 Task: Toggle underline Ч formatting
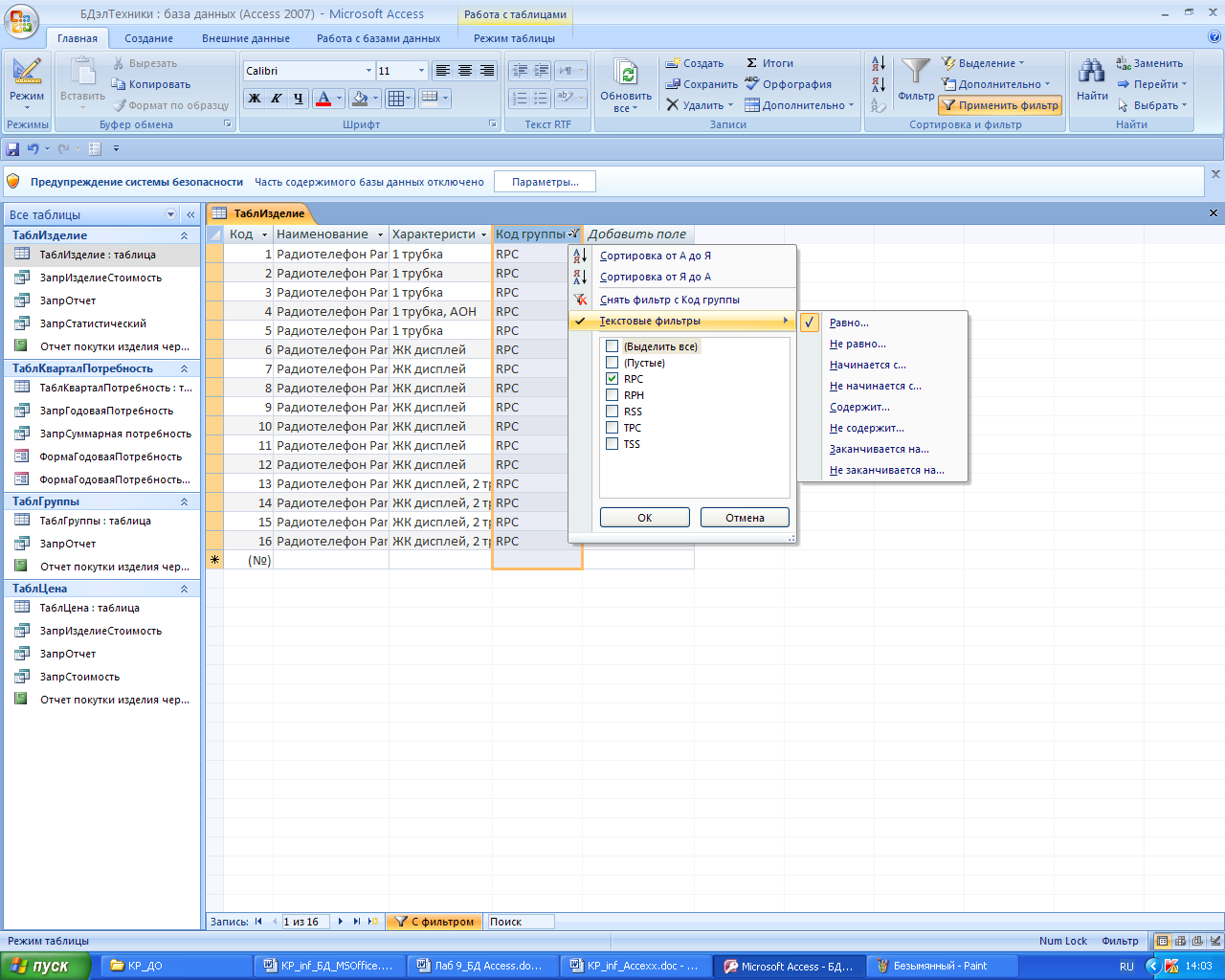[x=298, y=98]
